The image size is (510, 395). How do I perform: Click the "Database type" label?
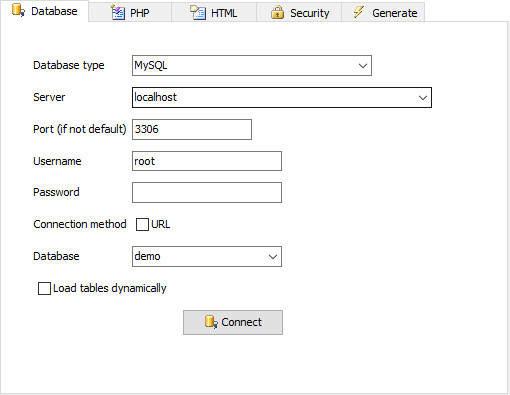click(69, 65)
